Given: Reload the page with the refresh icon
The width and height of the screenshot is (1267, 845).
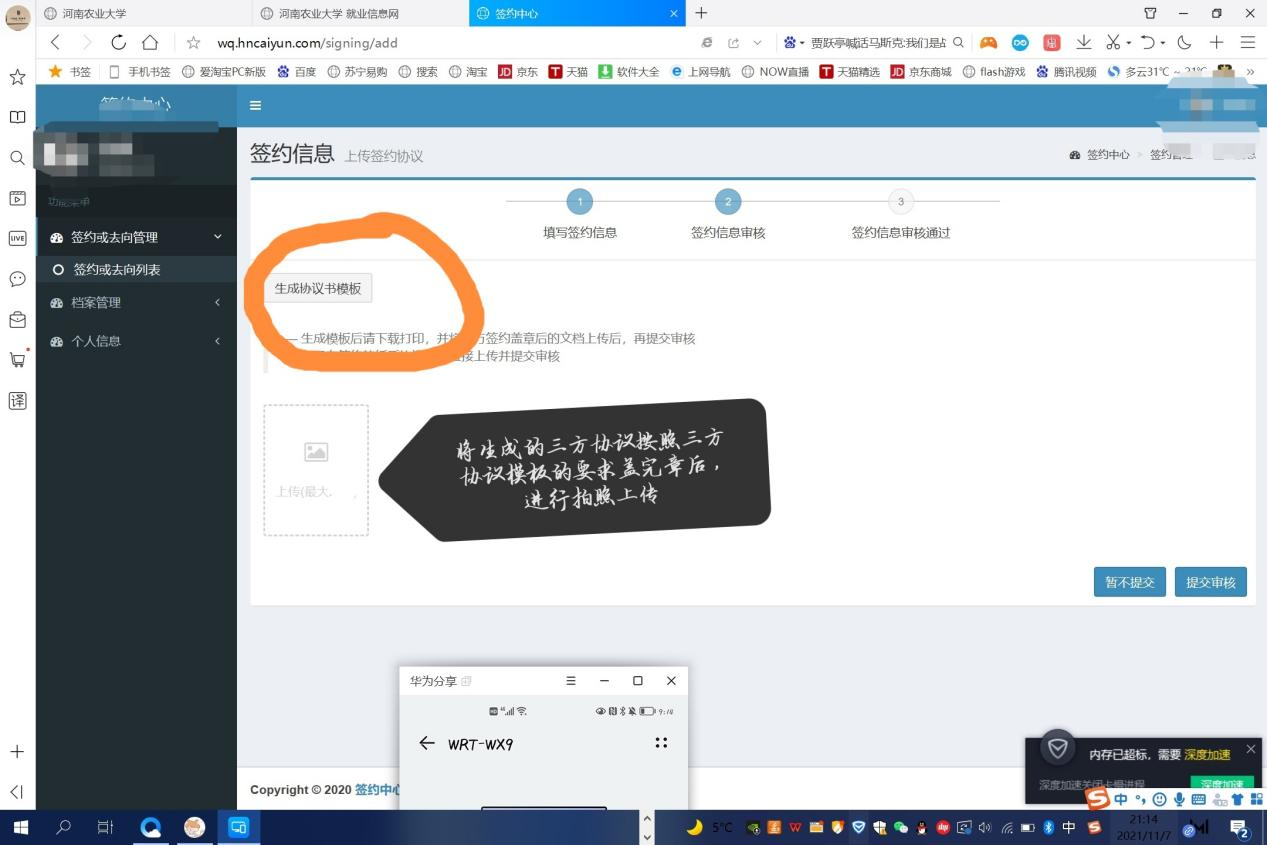Looking at the screenshot, I should [x=118, y=43].
